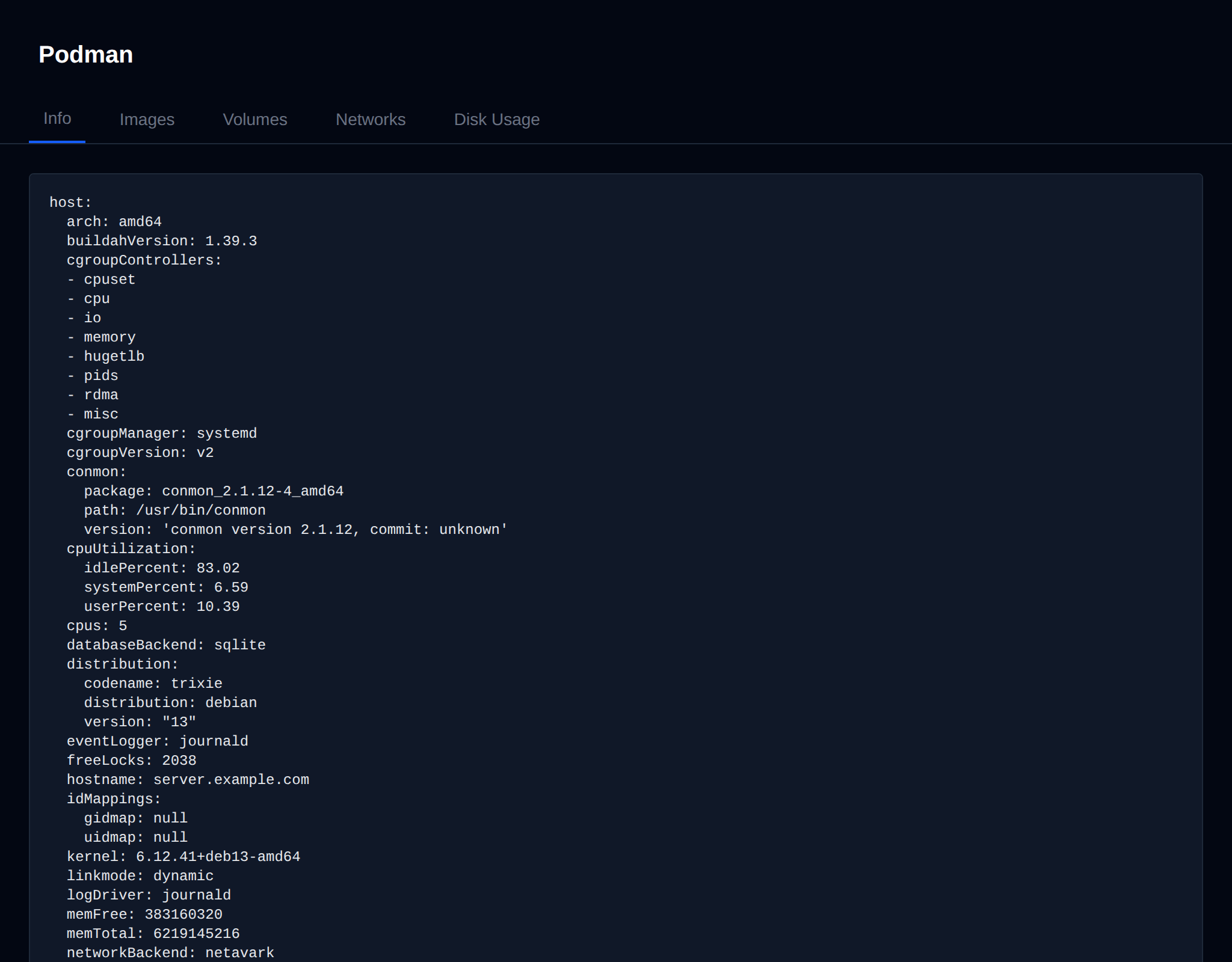Click the '- cpu' list entry
1232x962 pixels.
(x=88, y=299)
